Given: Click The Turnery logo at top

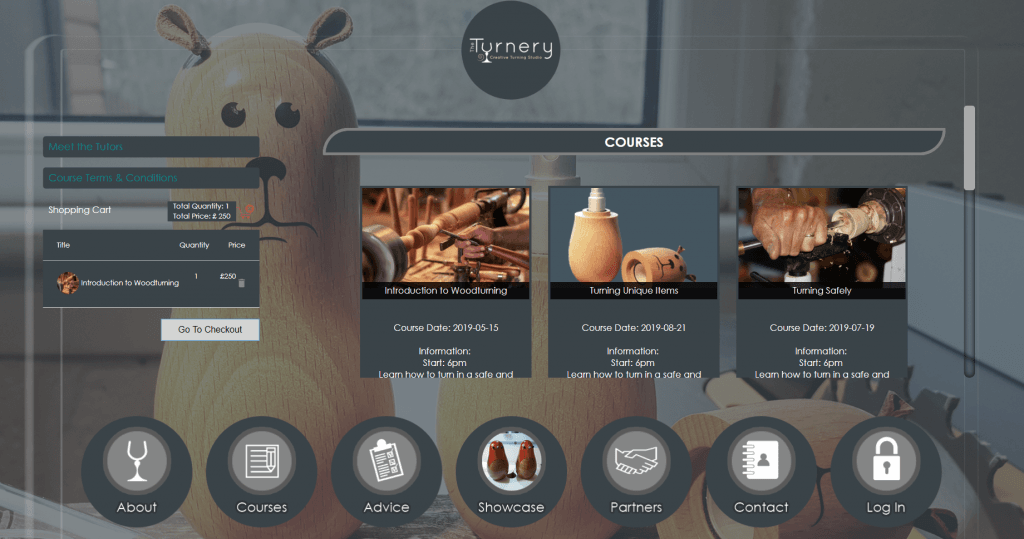Looking at the screenshot, I should coord(512,49).
